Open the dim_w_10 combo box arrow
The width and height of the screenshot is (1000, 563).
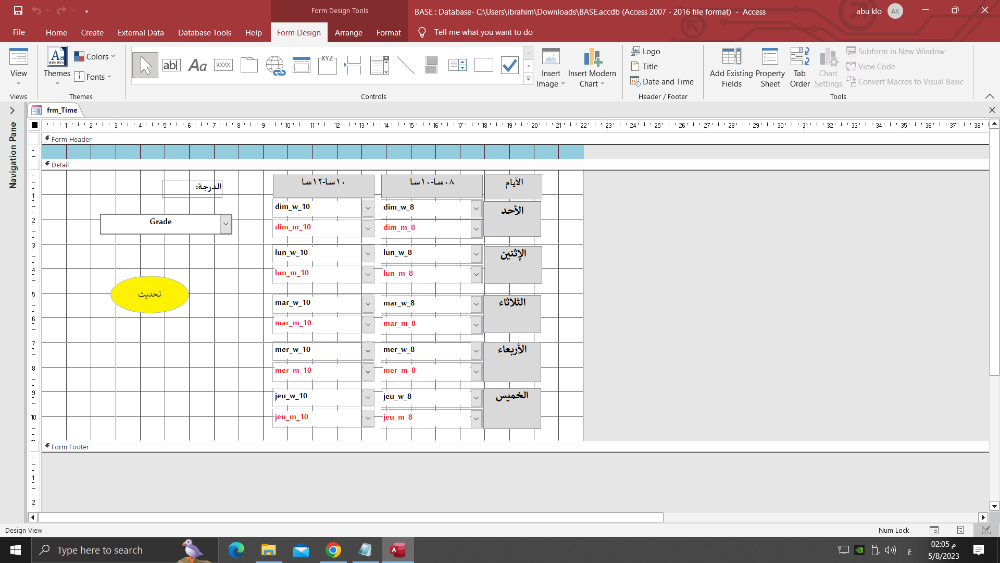368,208
